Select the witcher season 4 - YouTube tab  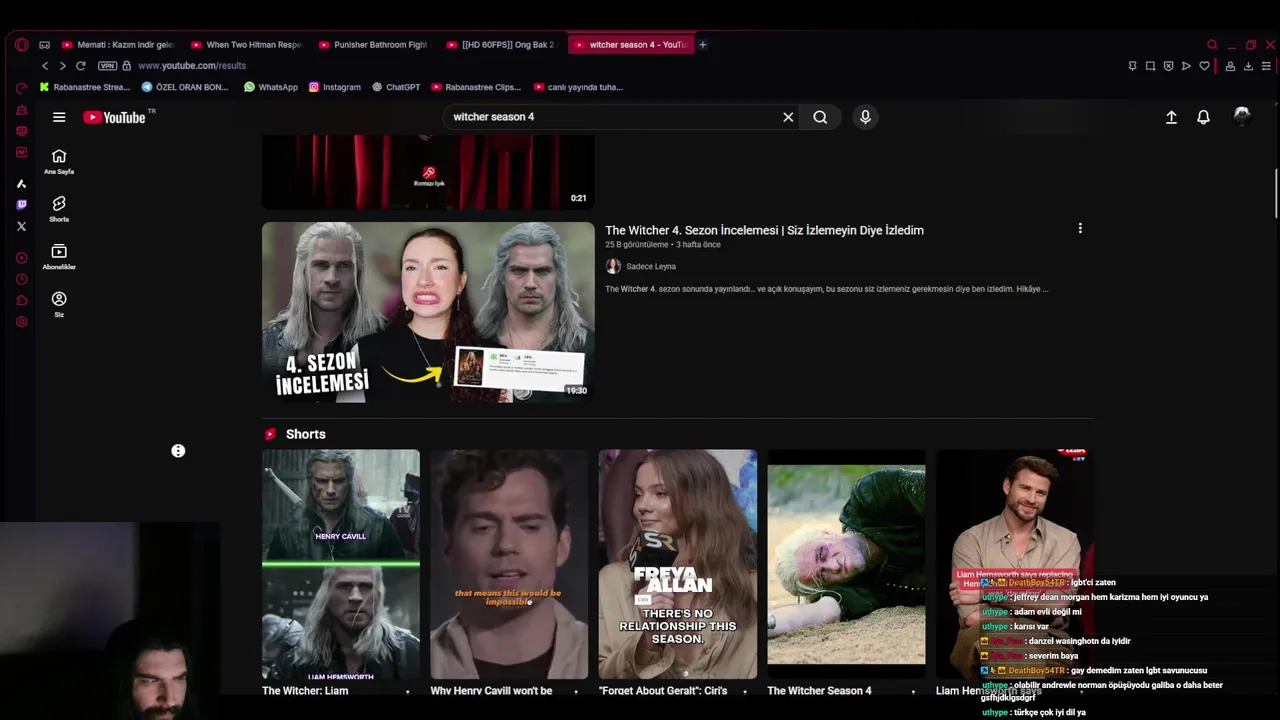[631, 44]
